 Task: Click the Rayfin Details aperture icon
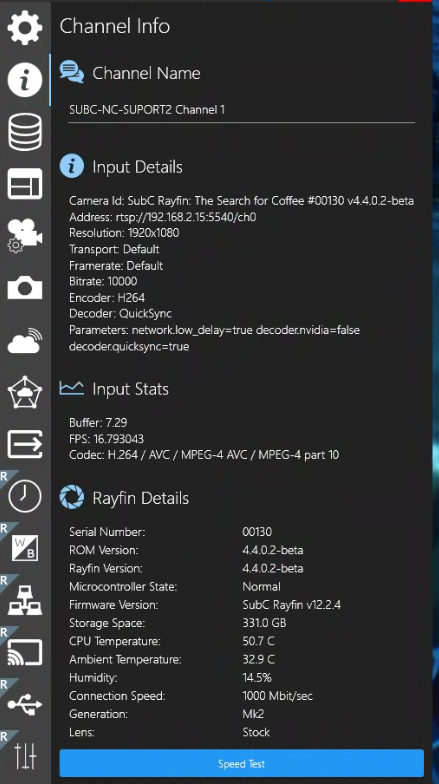72,498
